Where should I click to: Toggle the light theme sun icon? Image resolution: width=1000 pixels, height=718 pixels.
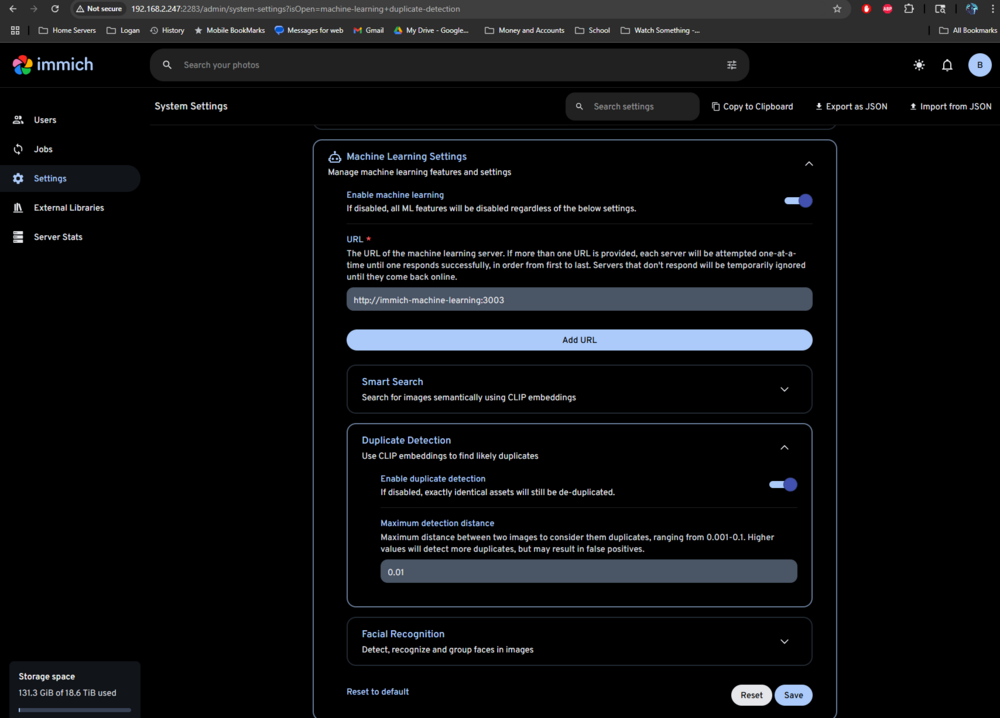pyautogui.click(x=919, y=65)
